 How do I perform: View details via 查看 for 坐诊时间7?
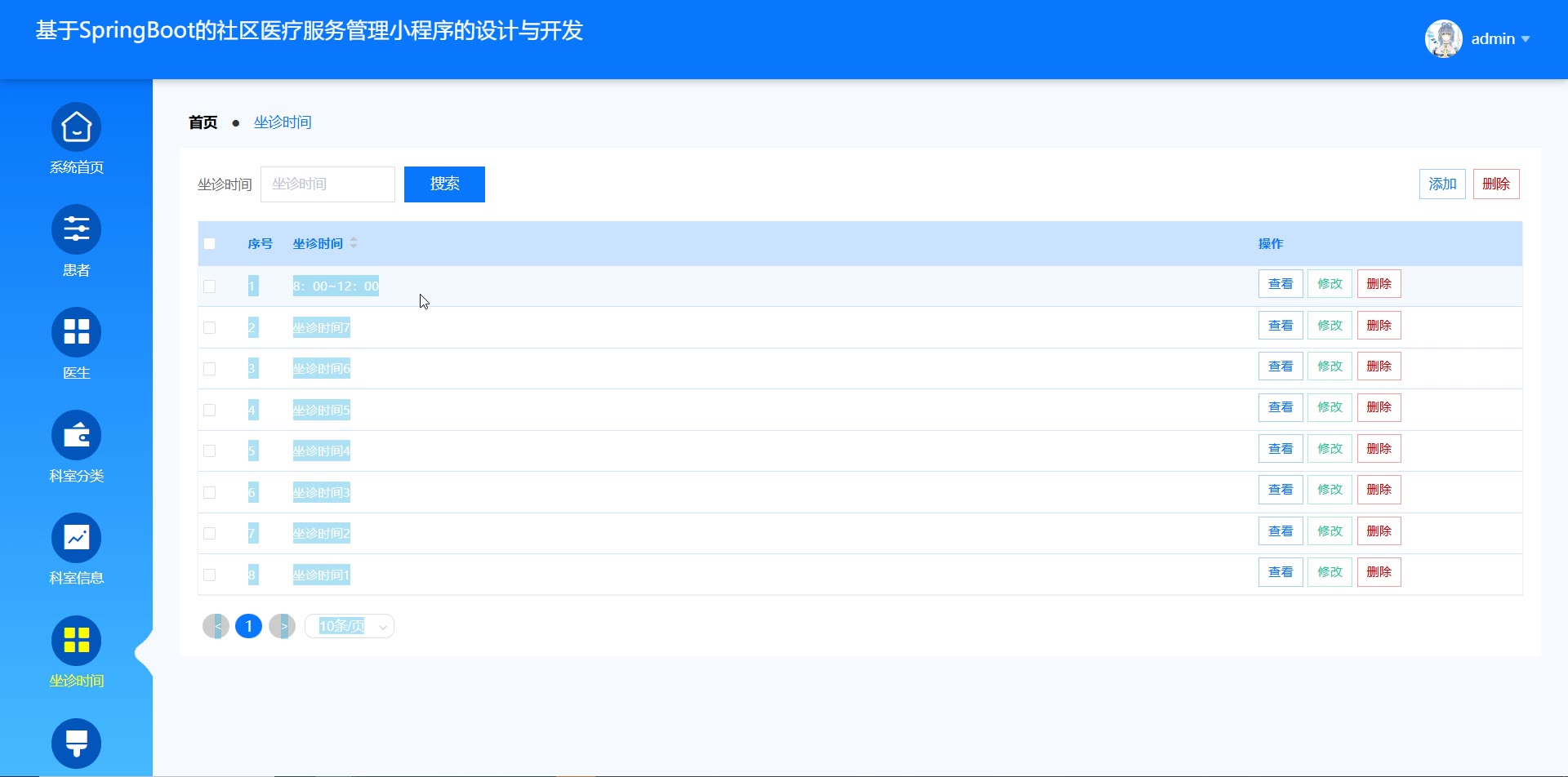(1281, 326)
